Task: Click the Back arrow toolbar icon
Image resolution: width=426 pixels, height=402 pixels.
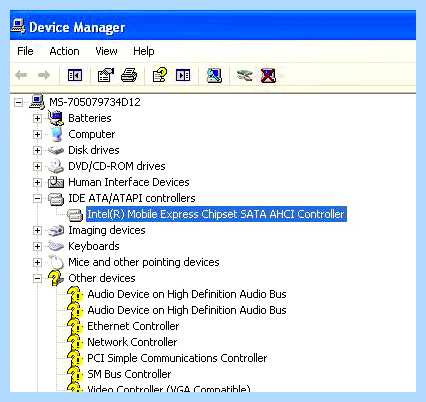Action: 21,75
